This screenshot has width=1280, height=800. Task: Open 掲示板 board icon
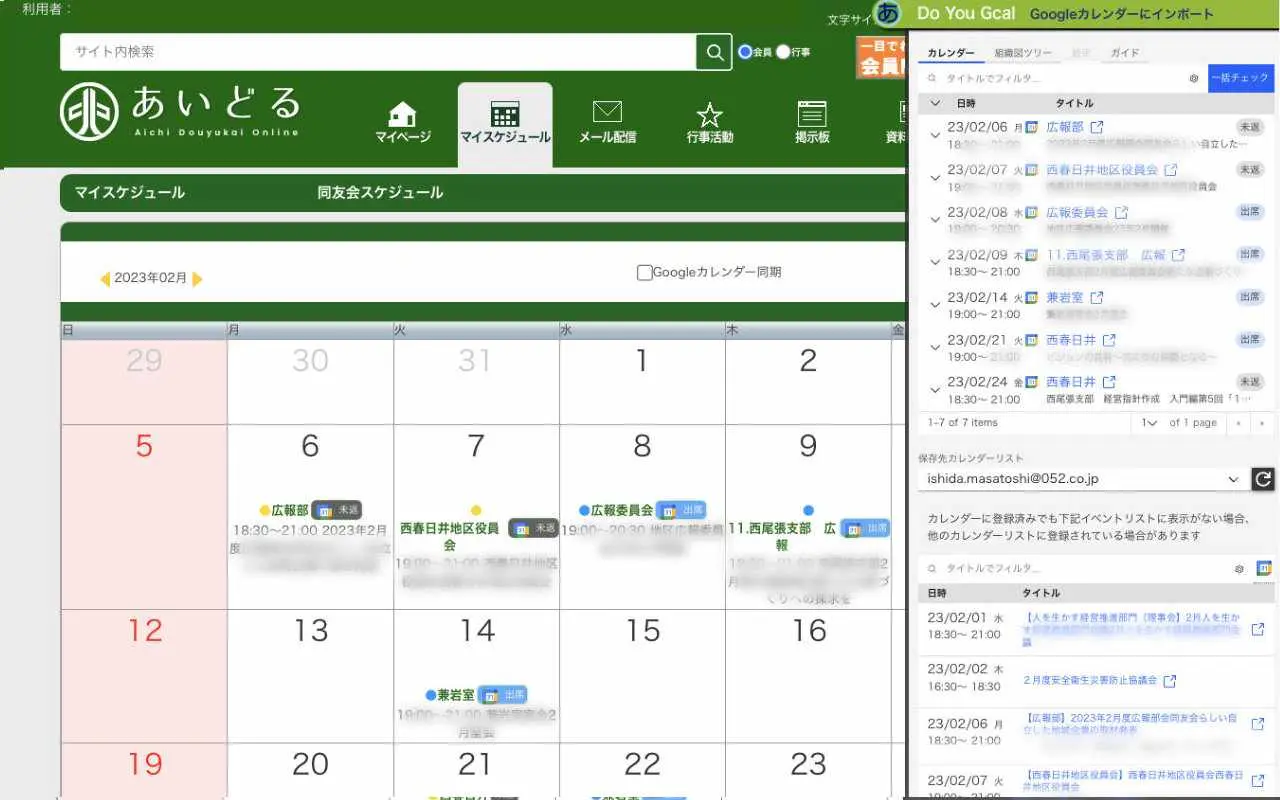[x=812, y=114]
